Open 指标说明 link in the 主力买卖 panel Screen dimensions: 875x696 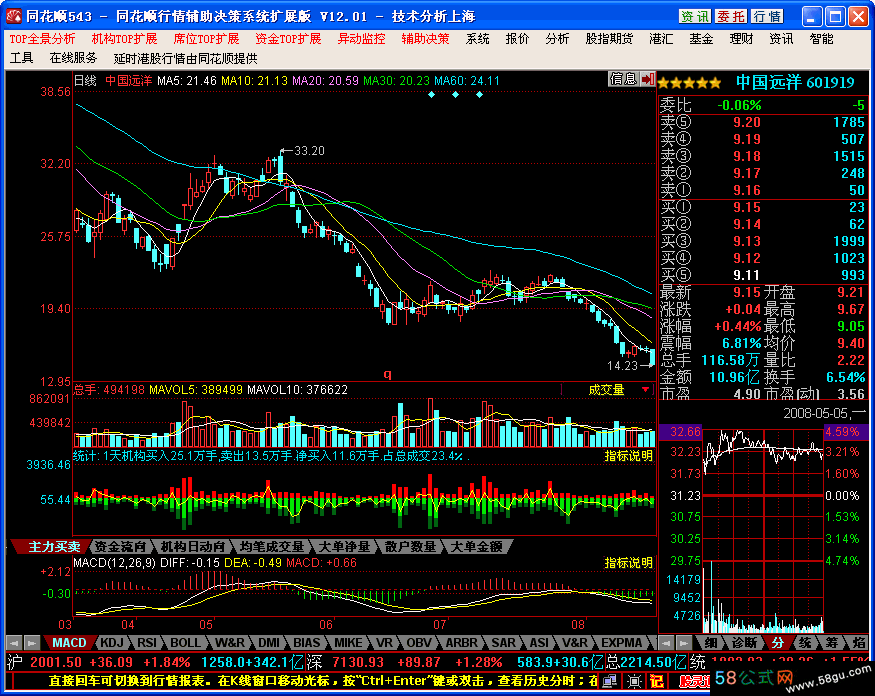[x=629, y=456]
